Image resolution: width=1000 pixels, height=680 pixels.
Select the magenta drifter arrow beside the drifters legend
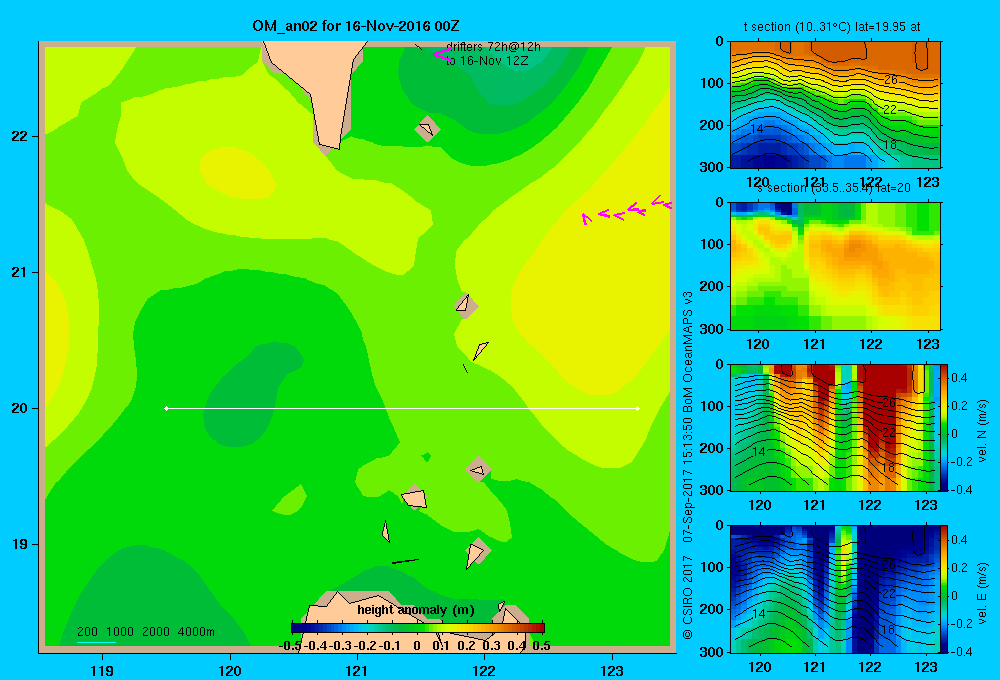(441, 55)
